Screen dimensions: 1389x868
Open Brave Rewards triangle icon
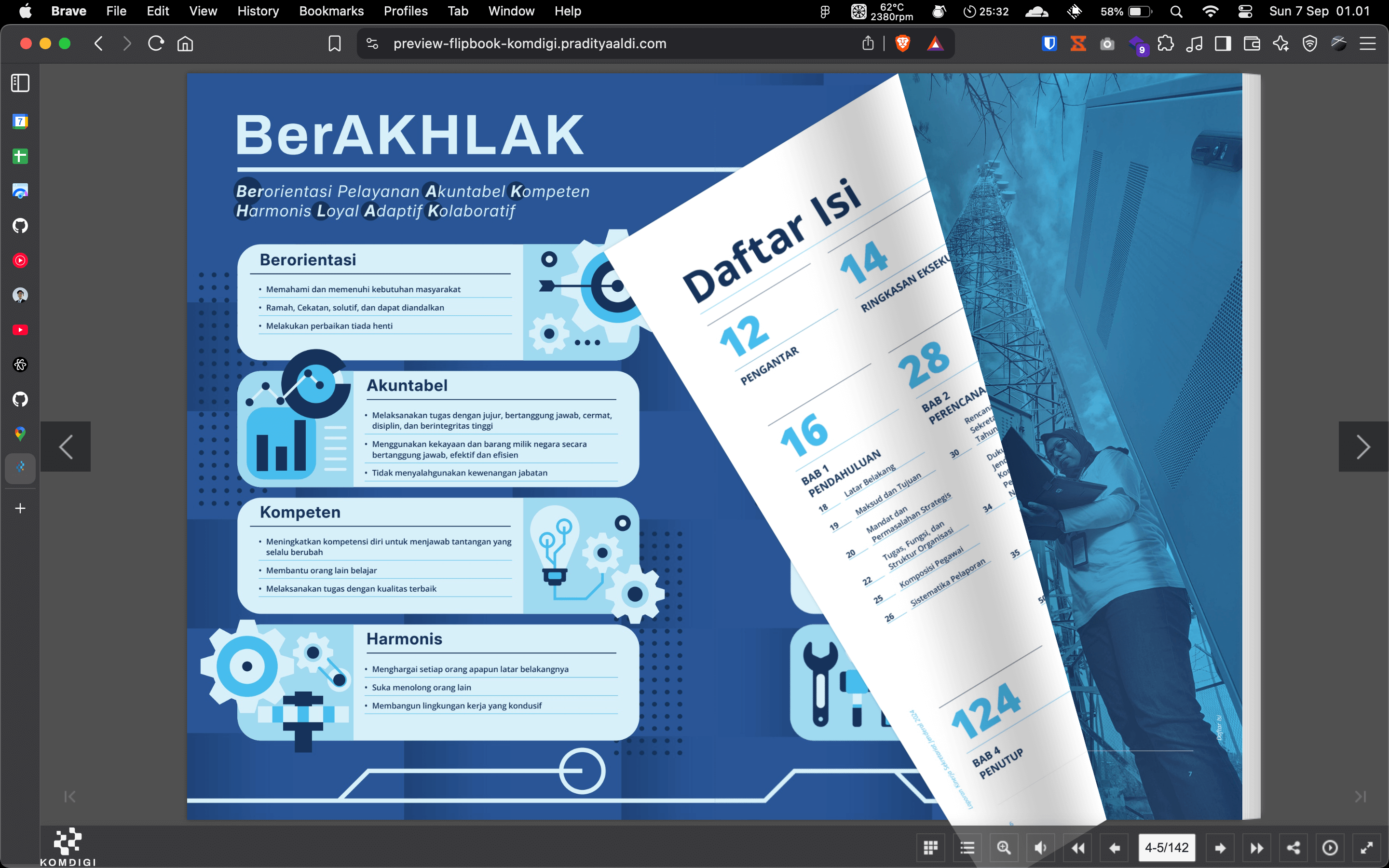tap(935, 43)
